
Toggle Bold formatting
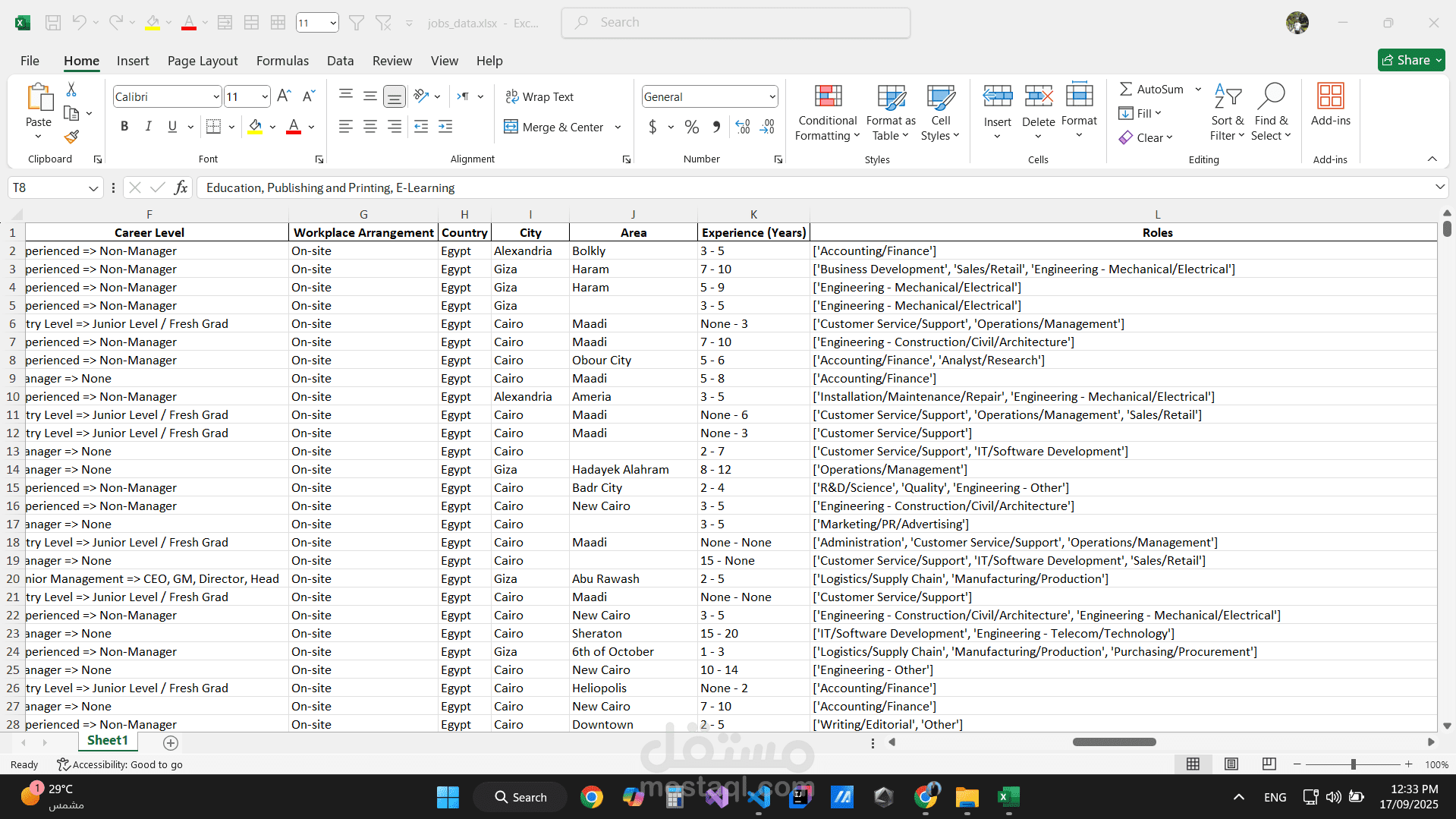[x=124, y=127]
